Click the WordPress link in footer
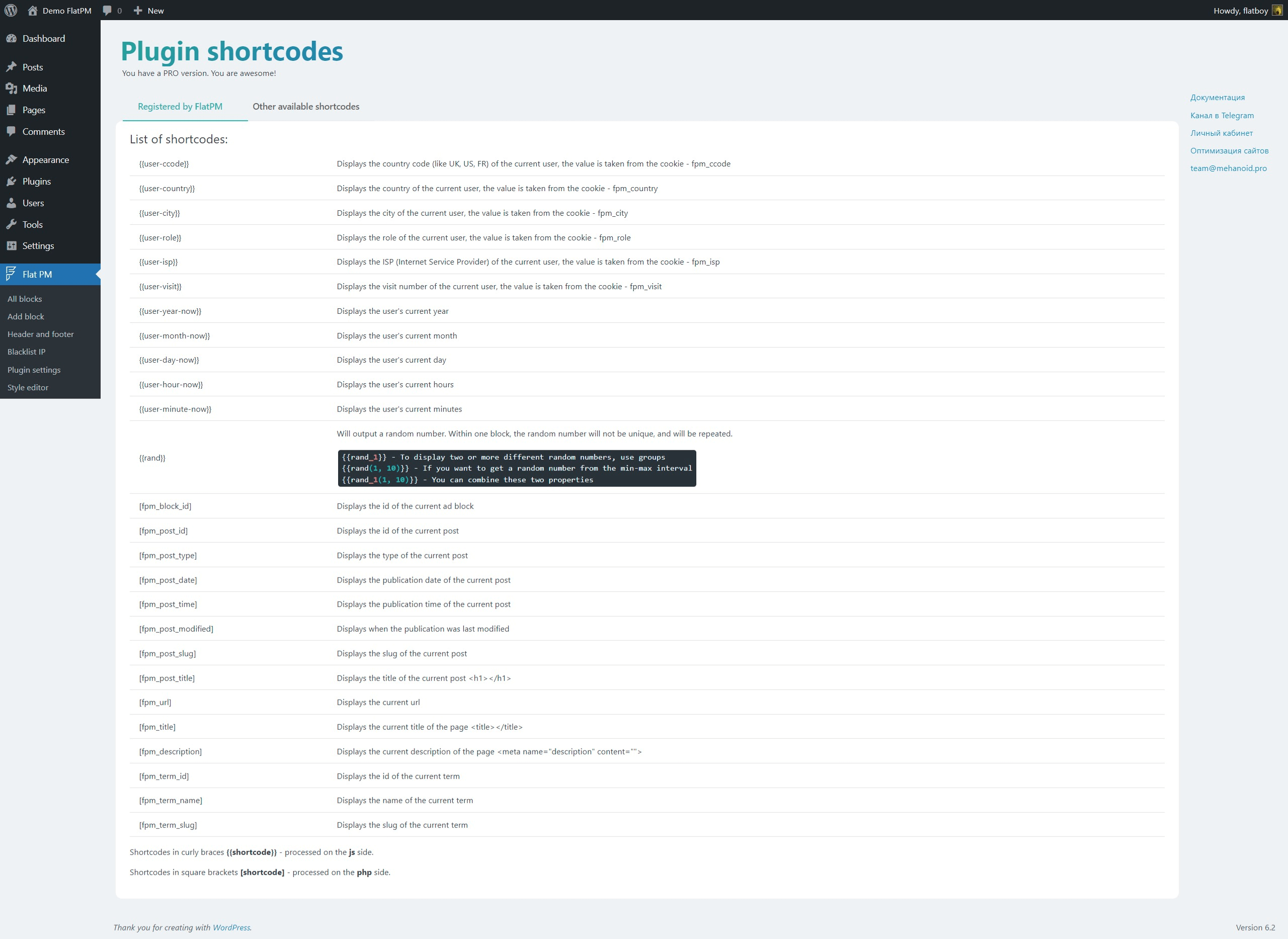 tap(231, 927)
